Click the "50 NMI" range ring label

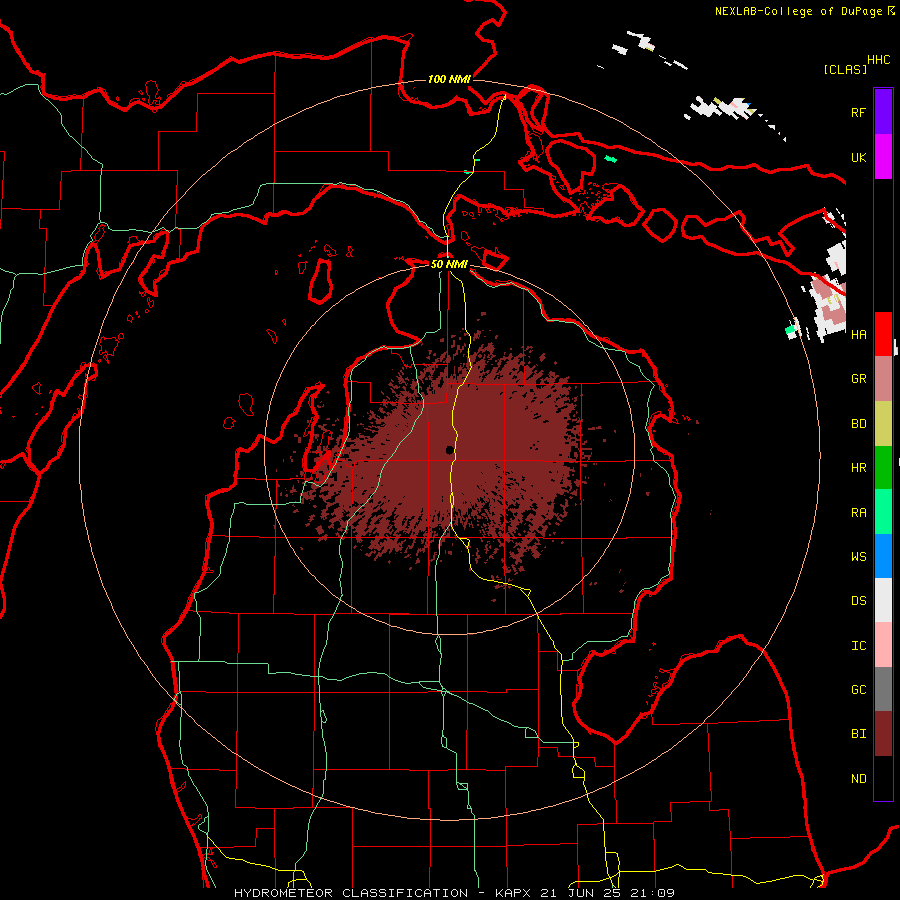coord(449,264)
